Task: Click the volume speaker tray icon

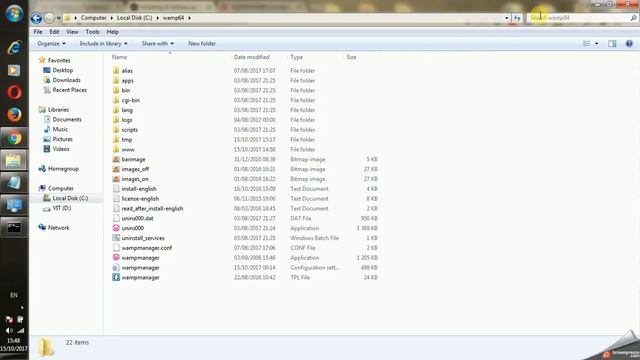Action: [9, 330]
